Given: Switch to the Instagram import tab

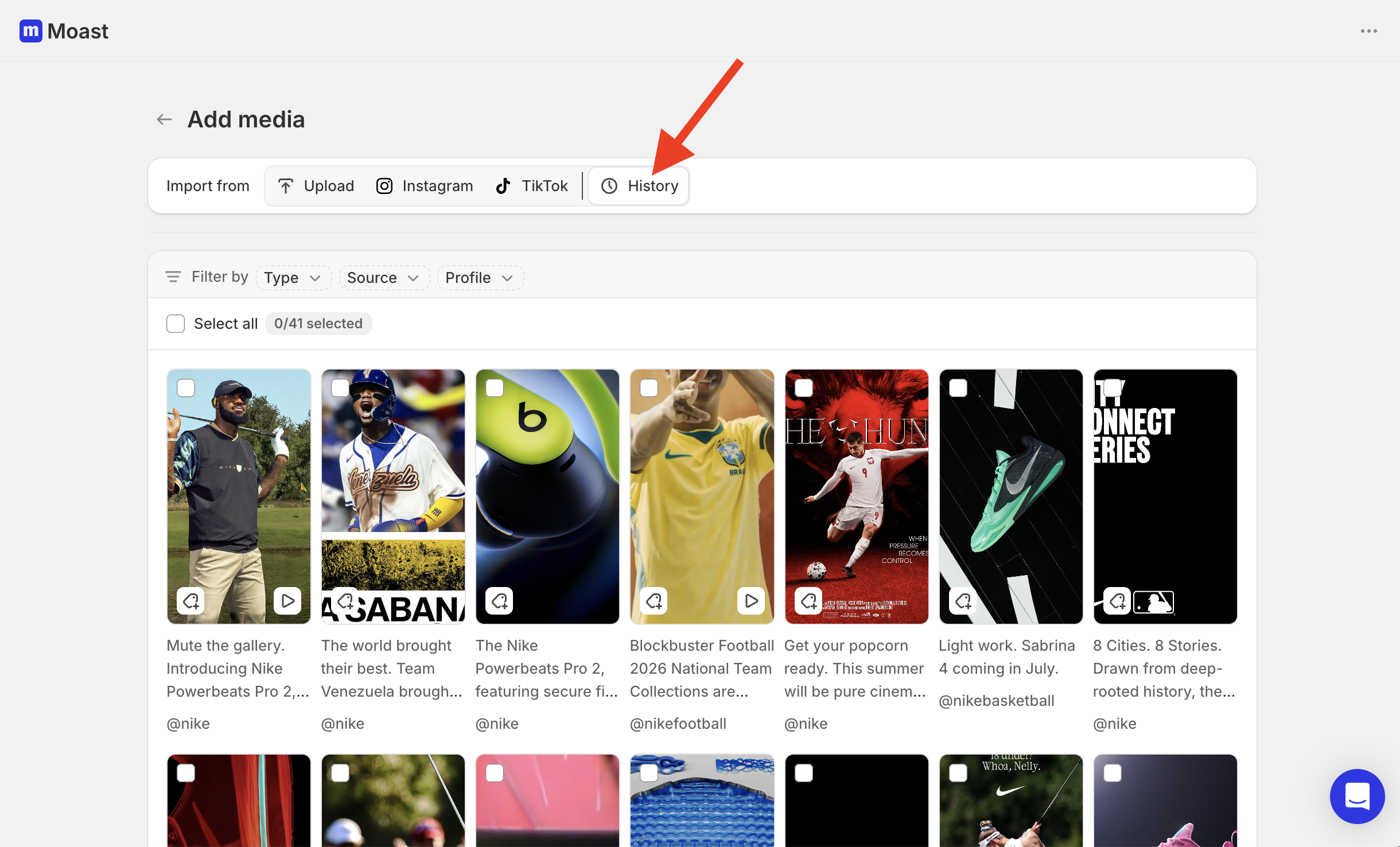Looking at the screenshot, I should [x=425, y=186].
